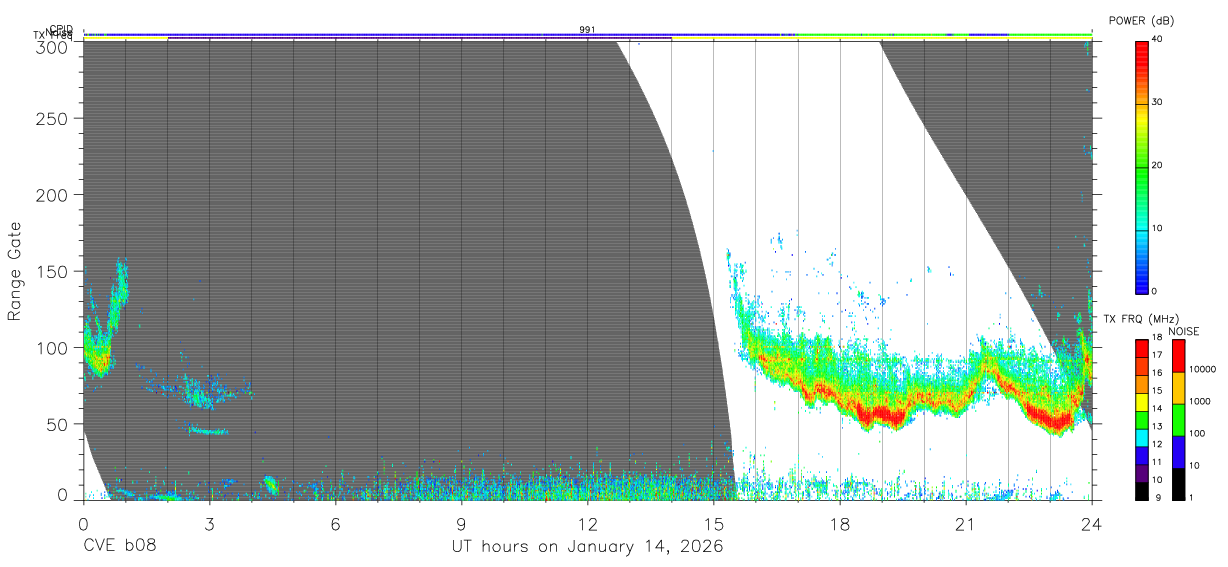This screenshot has width=1228, height=567.
Task: Click the 15 label on TX FRQ legend
Action: [1158, 391]
